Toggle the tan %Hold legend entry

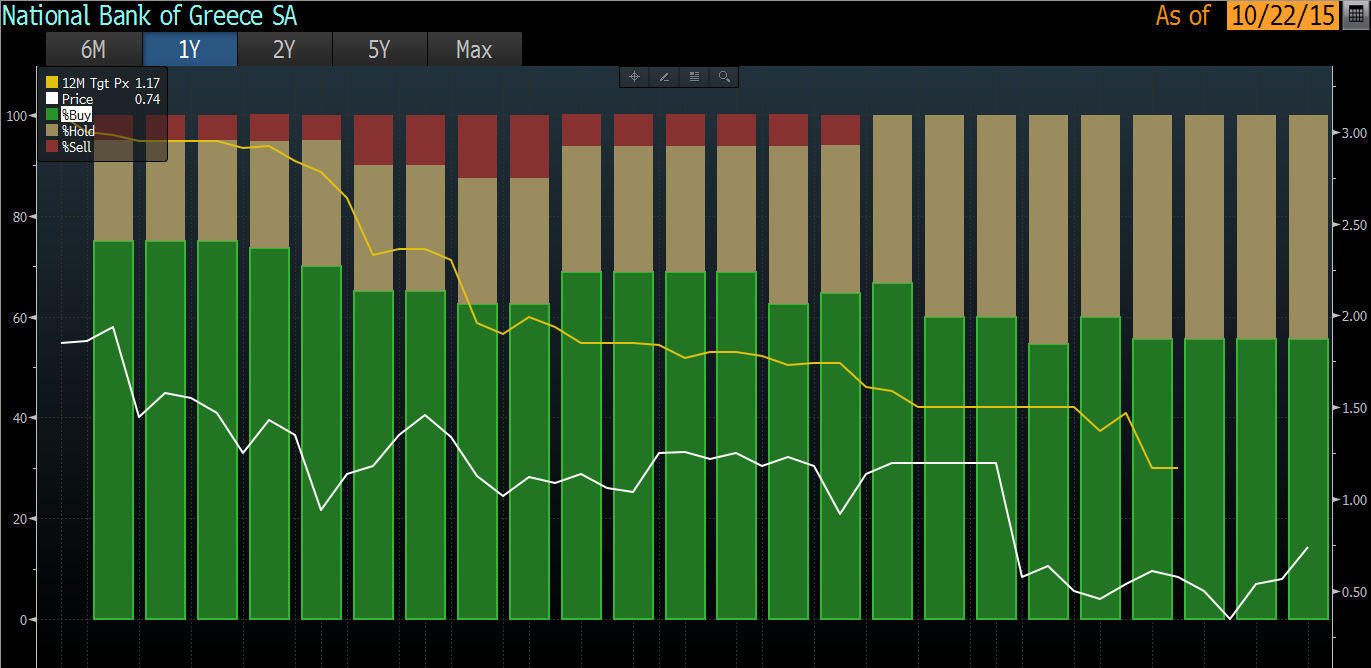(70, 131)
